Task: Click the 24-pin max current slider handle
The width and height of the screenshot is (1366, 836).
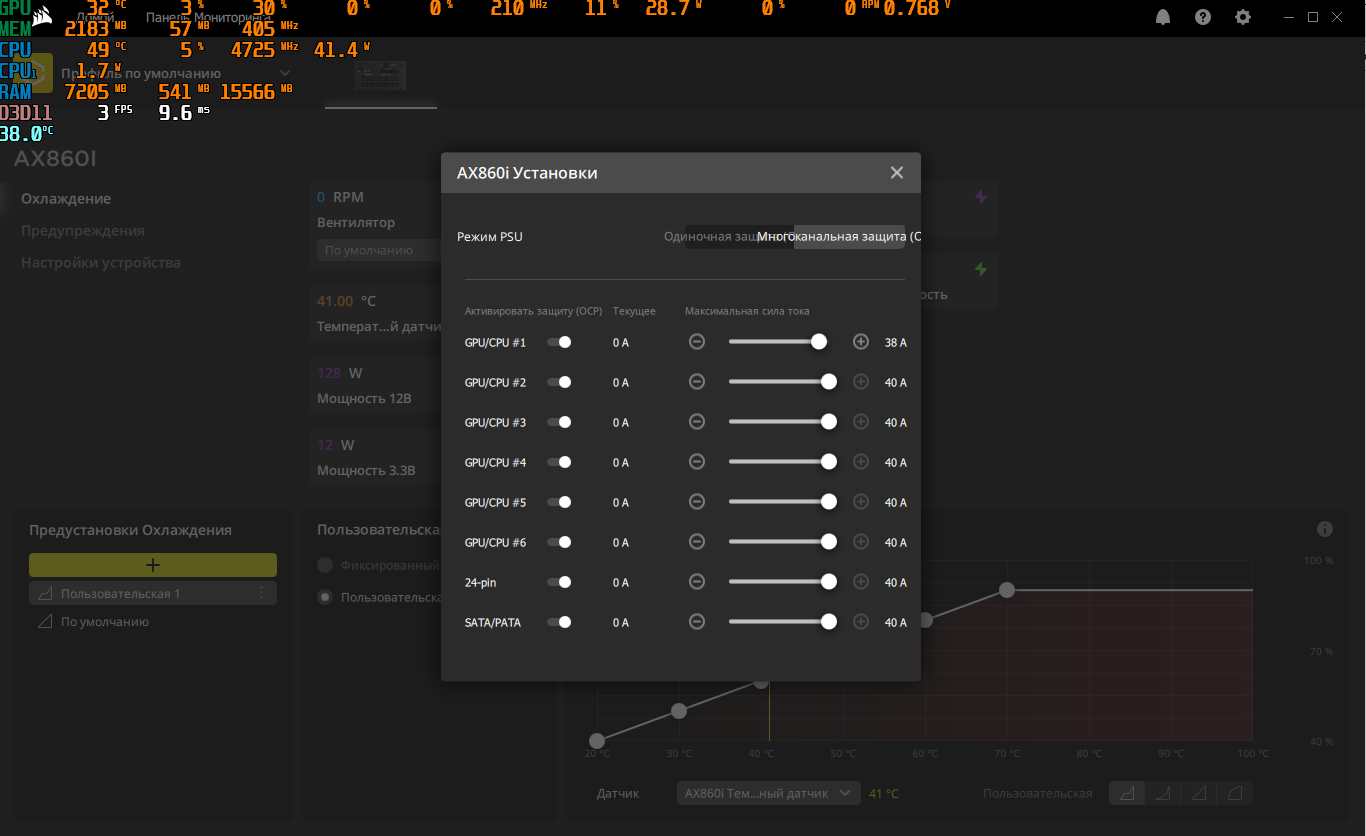Action: point(828,582)
